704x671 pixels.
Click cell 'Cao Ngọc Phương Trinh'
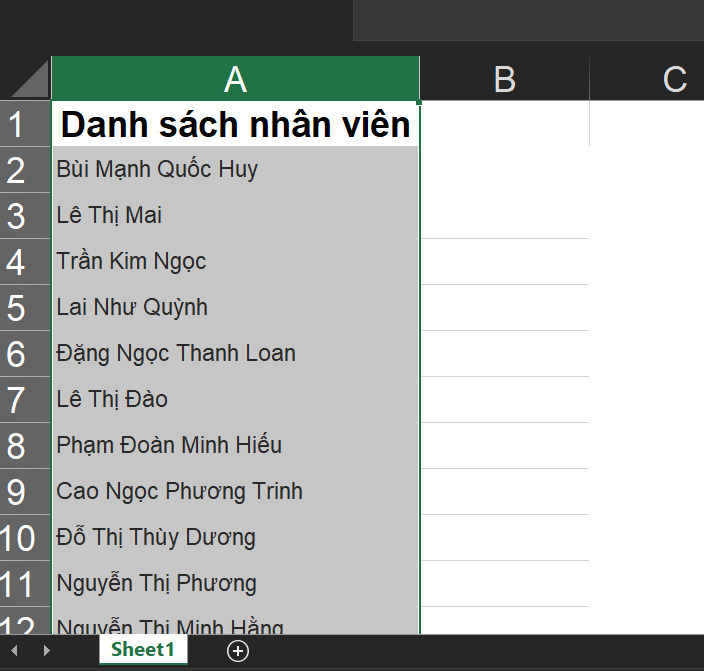point(236,492)
